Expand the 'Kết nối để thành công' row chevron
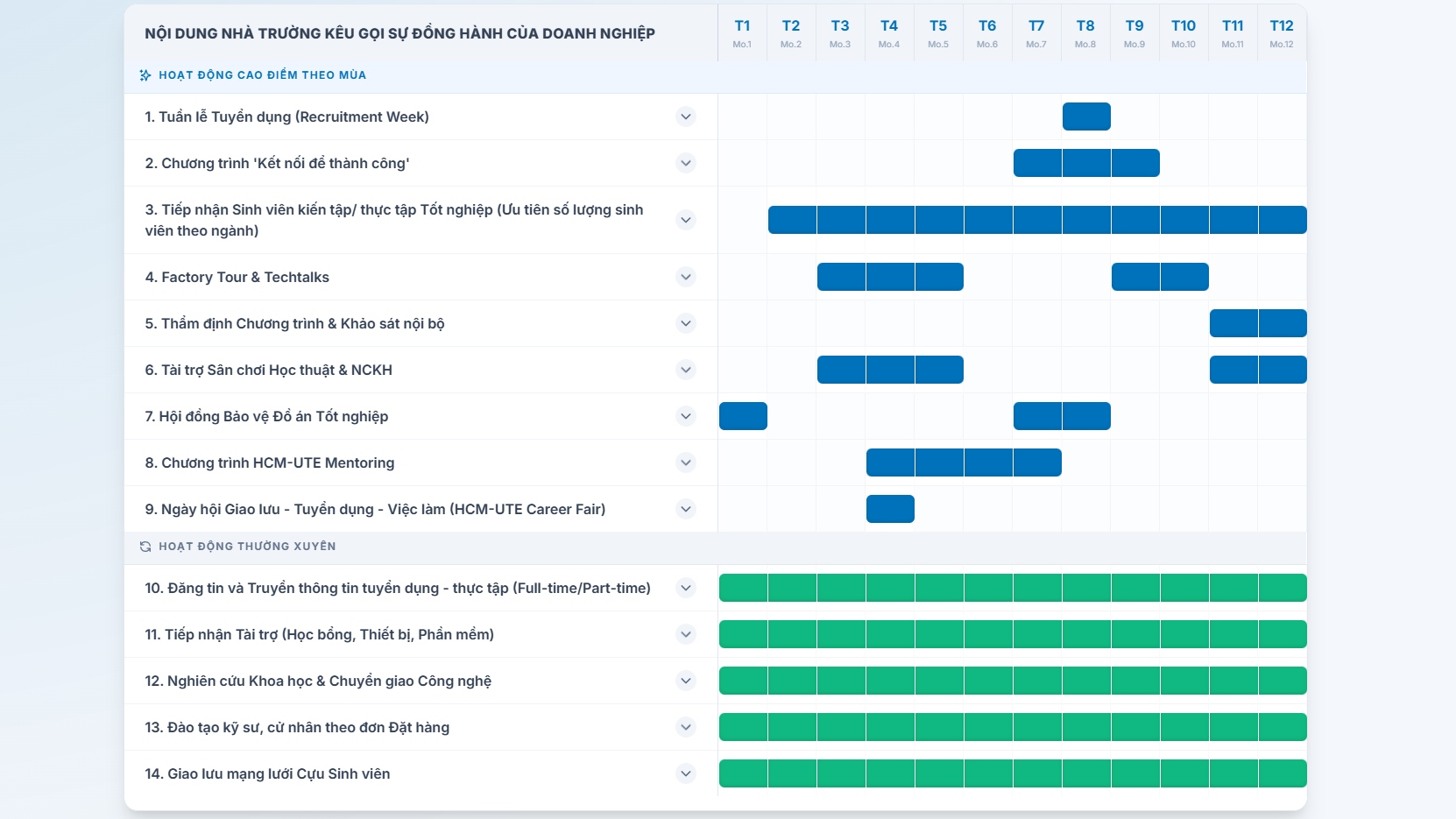 (686, 163)
